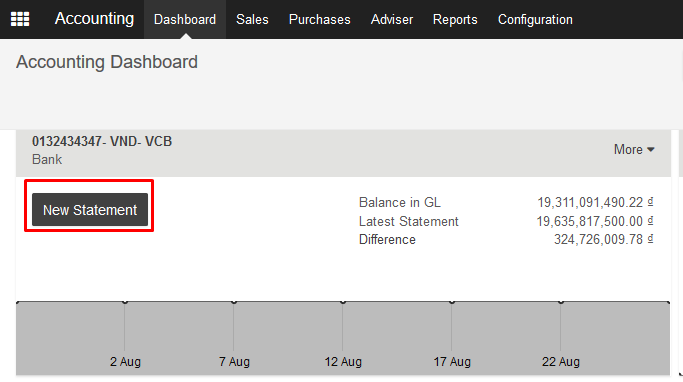Click the 12 Aug point on chart

pos(343,301)
